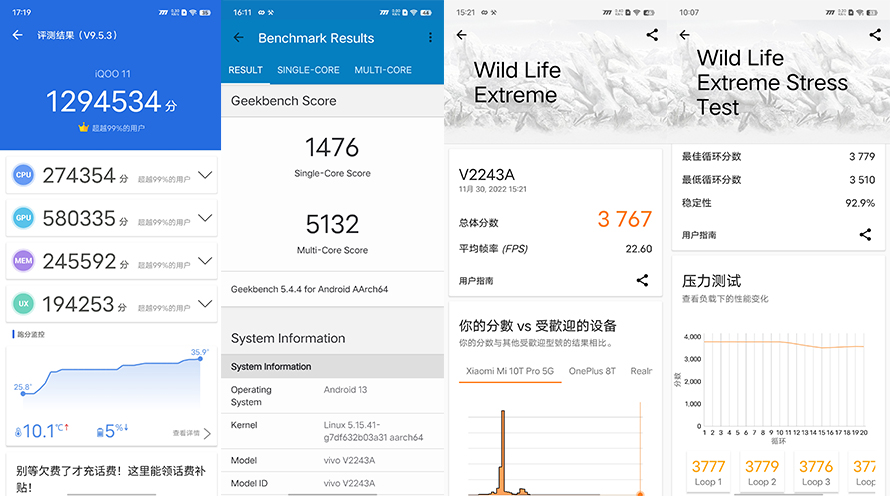Tap the 3 767 overall score
Viewport: 890px width, 496px height.
624,220
